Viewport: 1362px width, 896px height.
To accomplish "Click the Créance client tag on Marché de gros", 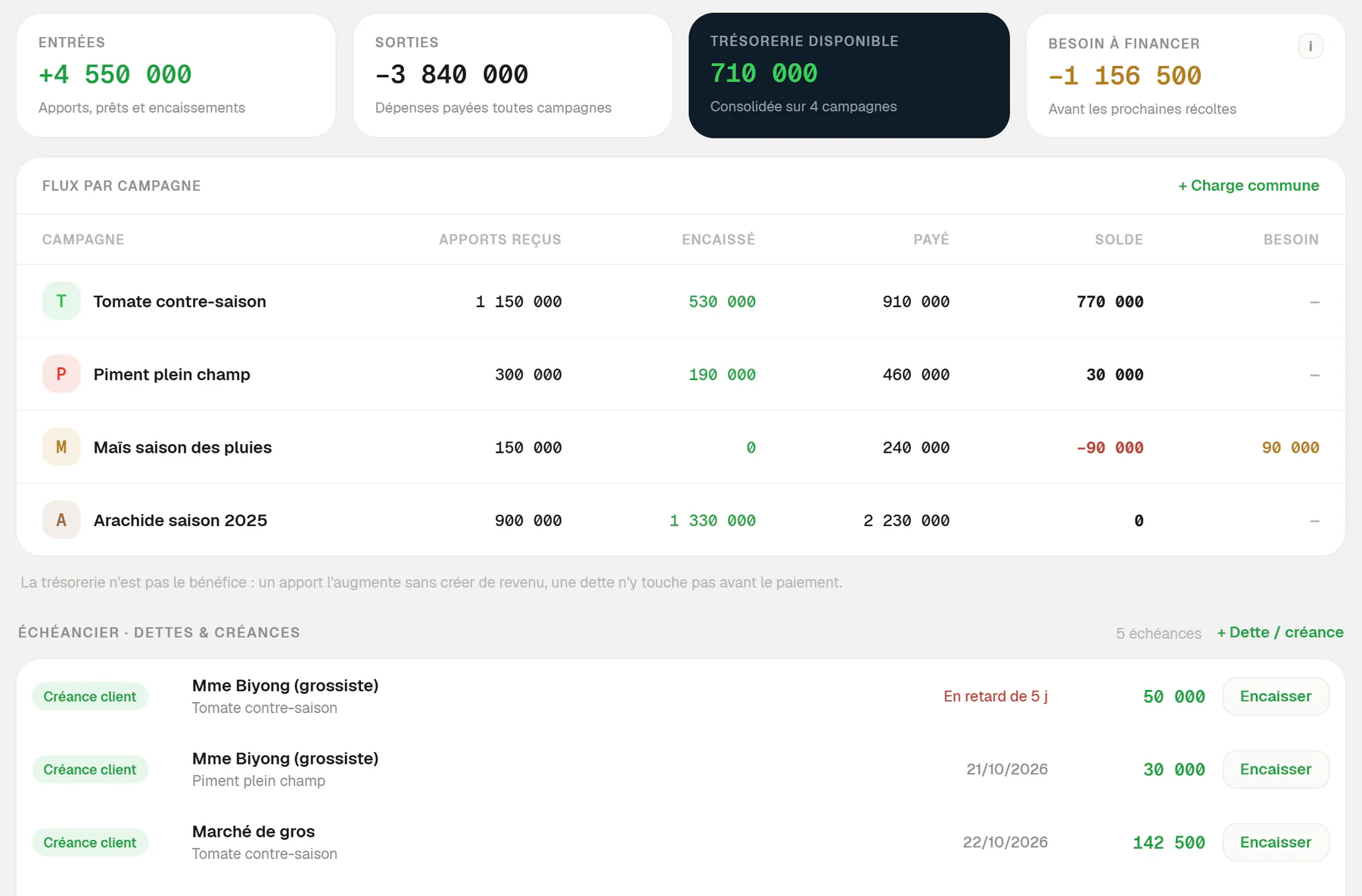I will (x=90, y=842).
